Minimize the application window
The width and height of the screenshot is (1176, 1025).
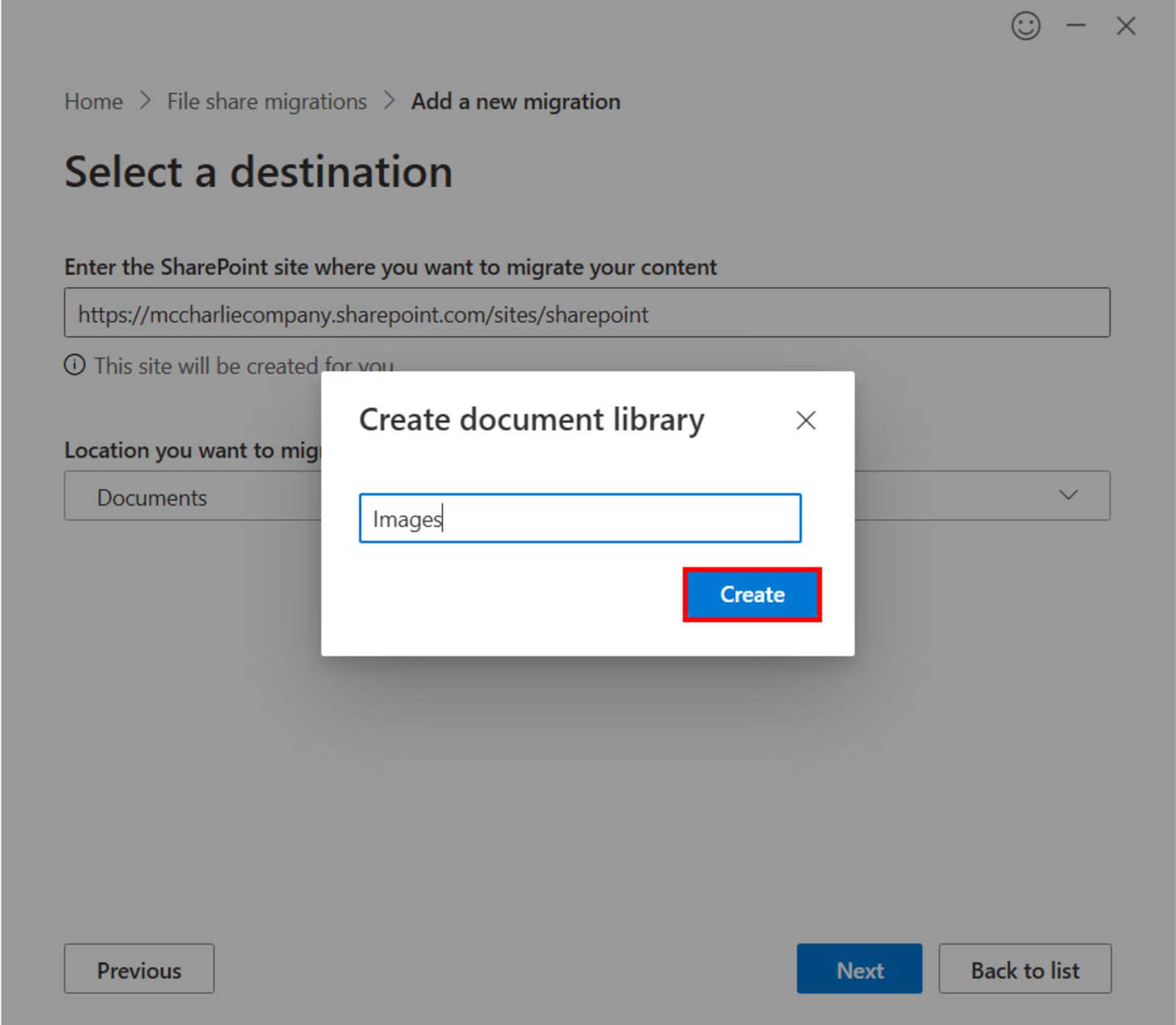tap(1075, 26)
